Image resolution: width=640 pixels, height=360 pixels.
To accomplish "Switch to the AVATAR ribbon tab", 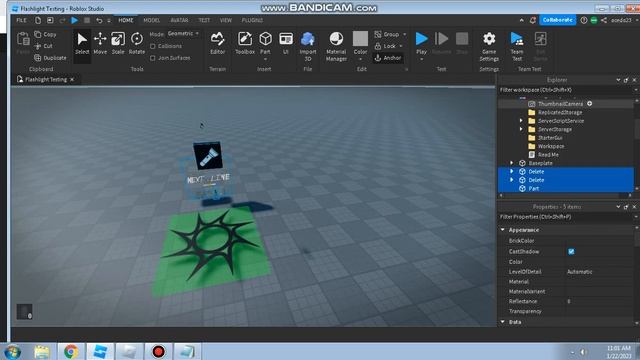I will 179,20.
